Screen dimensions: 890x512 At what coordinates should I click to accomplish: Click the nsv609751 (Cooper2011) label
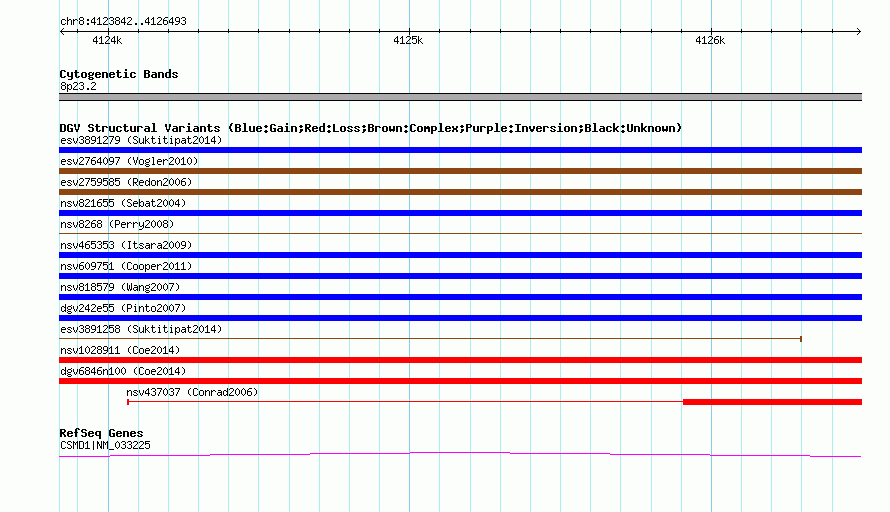point(126,266)
